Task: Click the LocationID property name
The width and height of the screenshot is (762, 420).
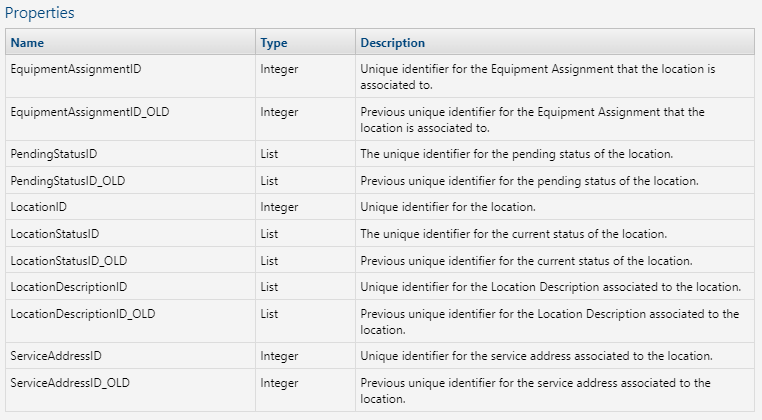Action: click(x=38, y=207)
